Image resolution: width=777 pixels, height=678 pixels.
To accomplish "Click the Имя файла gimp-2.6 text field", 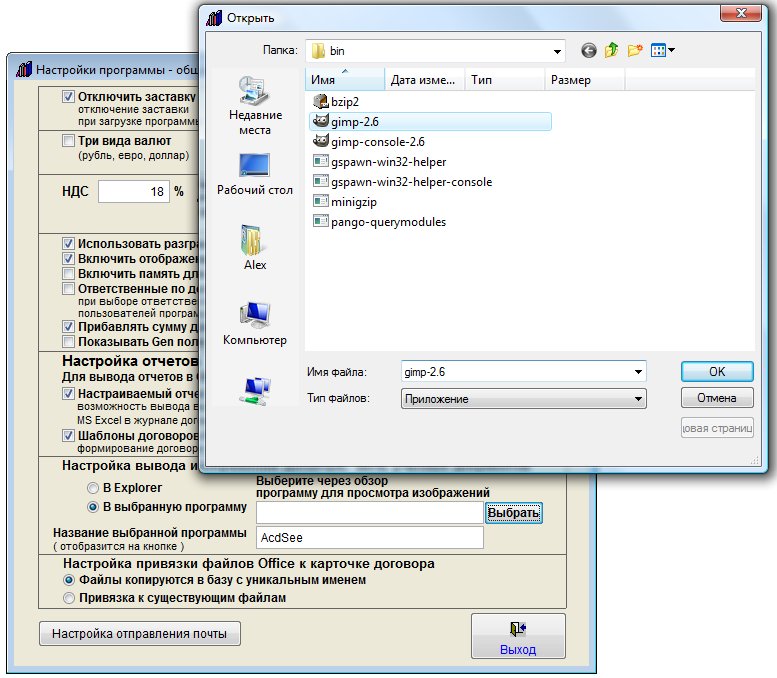I will [x=516, y=372].
